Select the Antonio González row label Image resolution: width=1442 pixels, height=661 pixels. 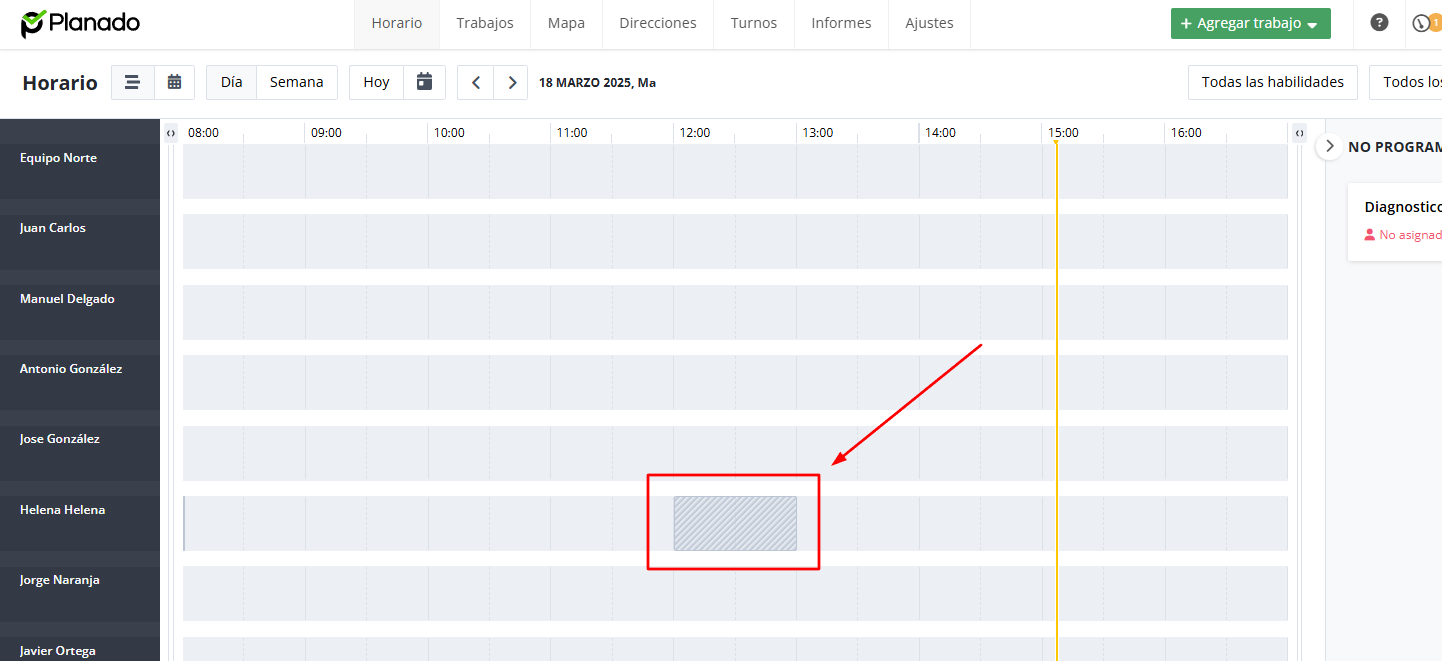click(71, 369)
